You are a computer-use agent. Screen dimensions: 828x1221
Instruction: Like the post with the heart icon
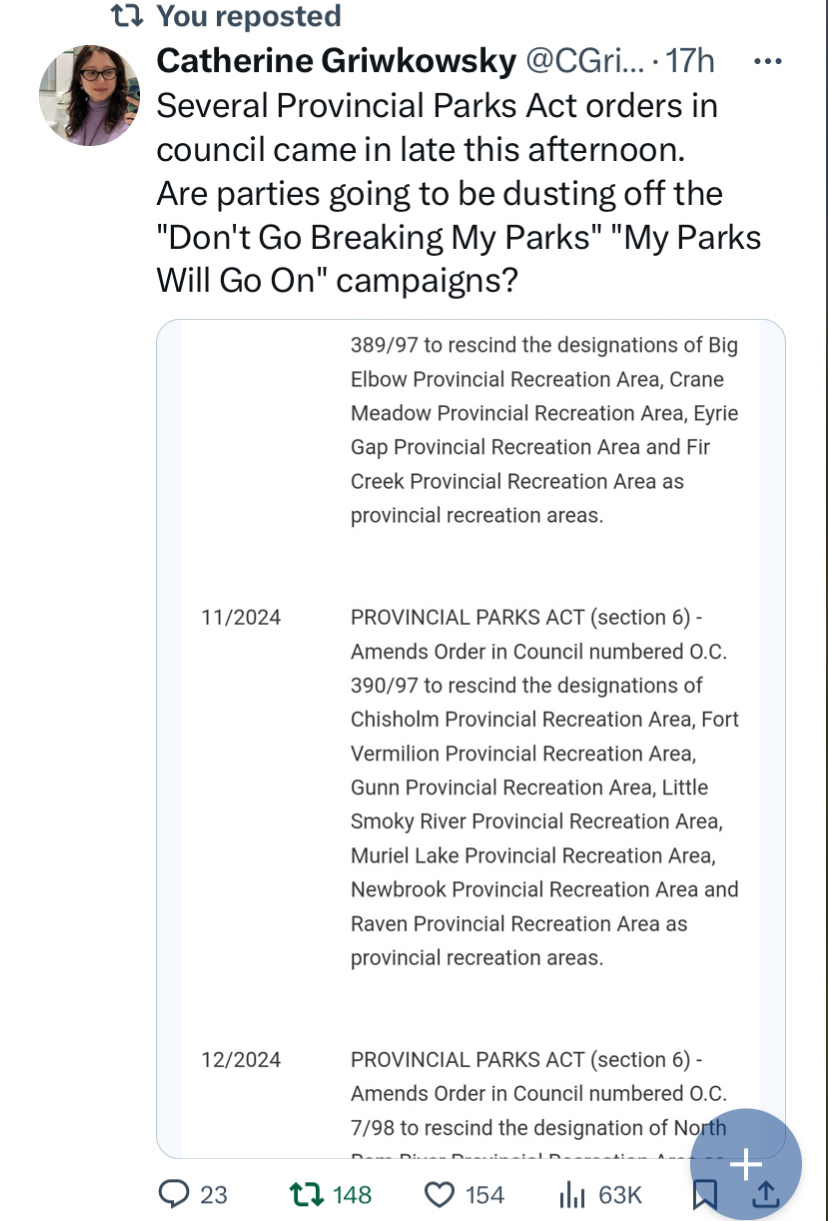pos(439,1193)
